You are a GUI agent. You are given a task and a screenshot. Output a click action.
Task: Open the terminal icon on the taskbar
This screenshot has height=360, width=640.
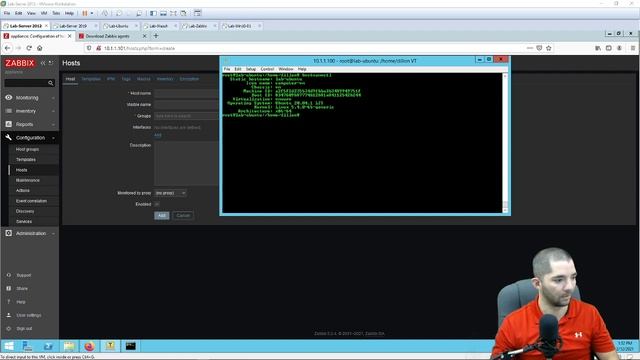click(x=130, y=346)
